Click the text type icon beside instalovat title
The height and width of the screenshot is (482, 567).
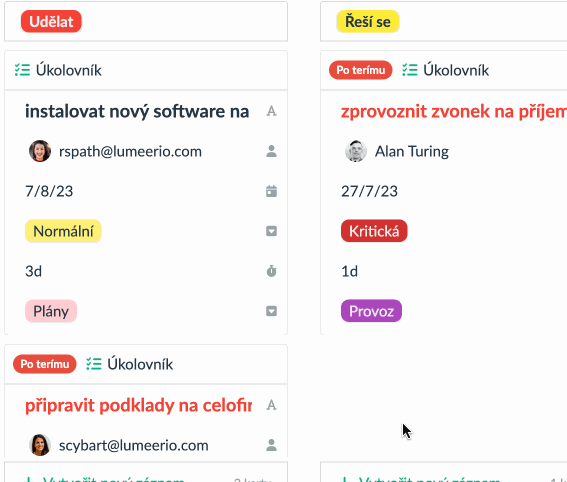coord(271,111)
